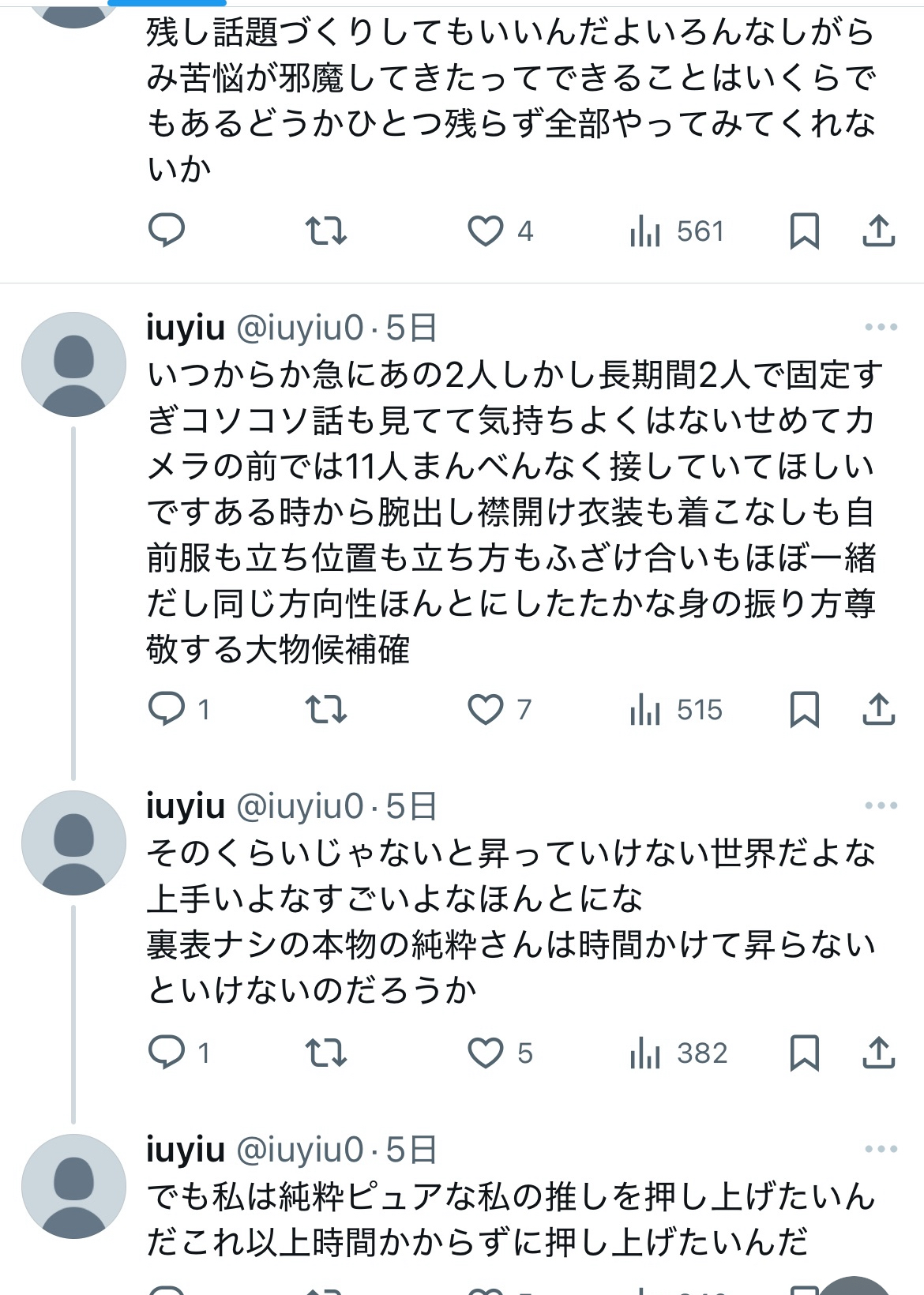Open the @iuyiu0 handle on the 大物候補 tweet

click(x=300, y=328)
